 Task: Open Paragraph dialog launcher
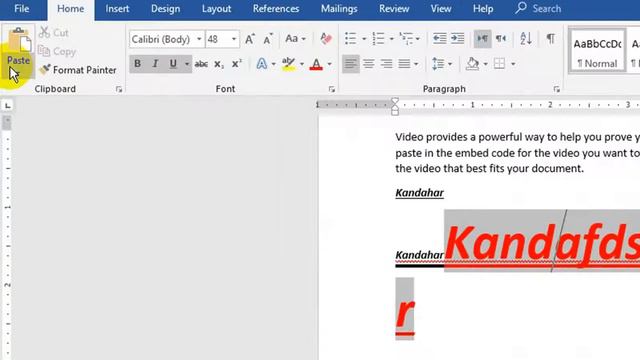tap(556, 89)
